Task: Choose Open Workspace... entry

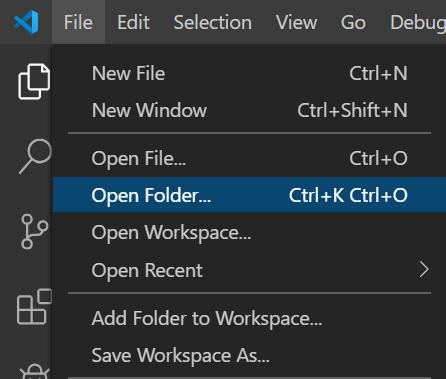Action: [x=249, y=232]
